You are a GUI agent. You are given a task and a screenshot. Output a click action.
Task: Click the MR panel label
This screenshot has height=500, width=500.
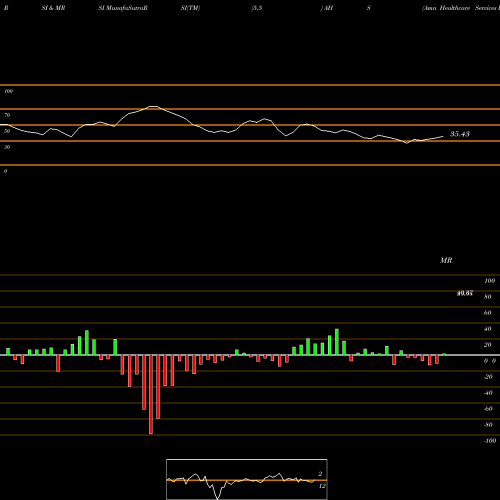pyautogui.click(x=446, y=260)
